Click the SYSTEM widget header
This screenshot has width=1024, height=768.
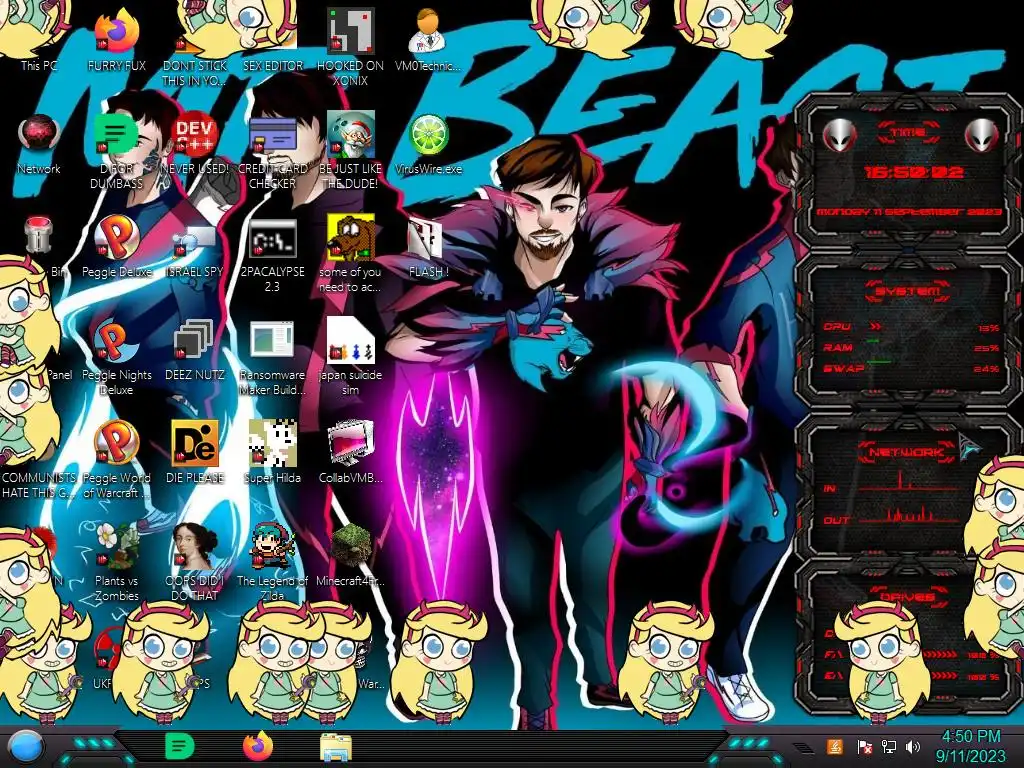pos(908,291)
